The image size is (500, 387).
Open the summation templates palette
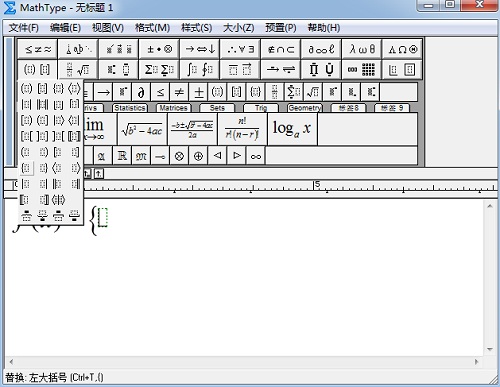pyautogui.click(x=159, y=70)
